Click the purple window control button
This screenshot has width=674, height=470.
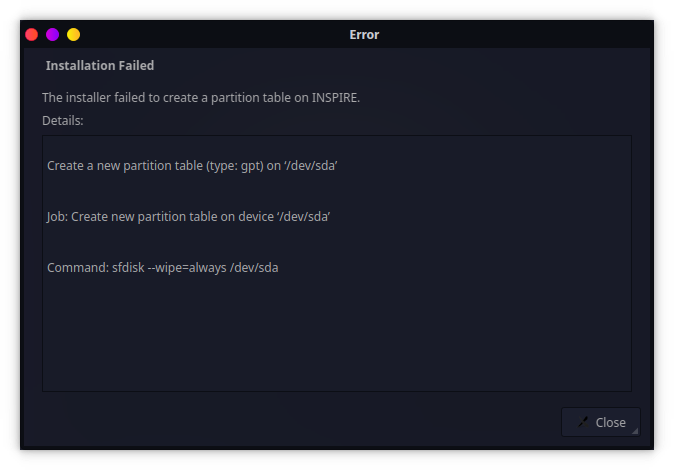click(52, 34)
